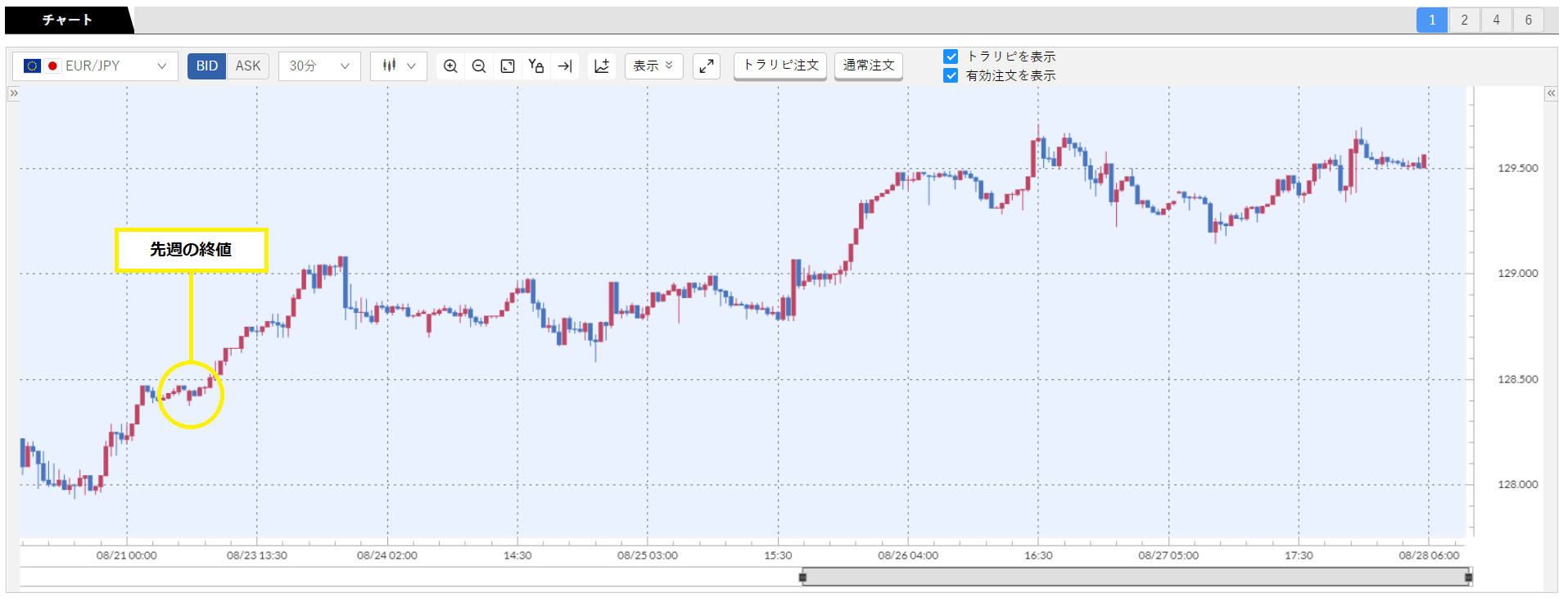Switch to chart layout 4
The image size is (1568, 602).
pyautogui.click(x=1496, y=20)
